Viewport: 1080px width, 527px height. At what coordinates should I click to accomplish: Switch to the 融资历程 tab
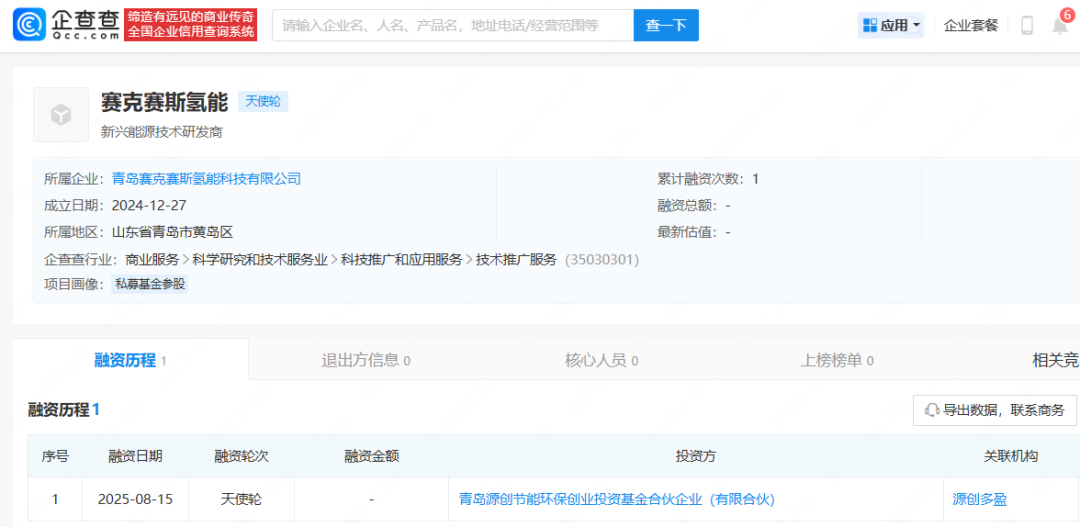pos(130,360)
